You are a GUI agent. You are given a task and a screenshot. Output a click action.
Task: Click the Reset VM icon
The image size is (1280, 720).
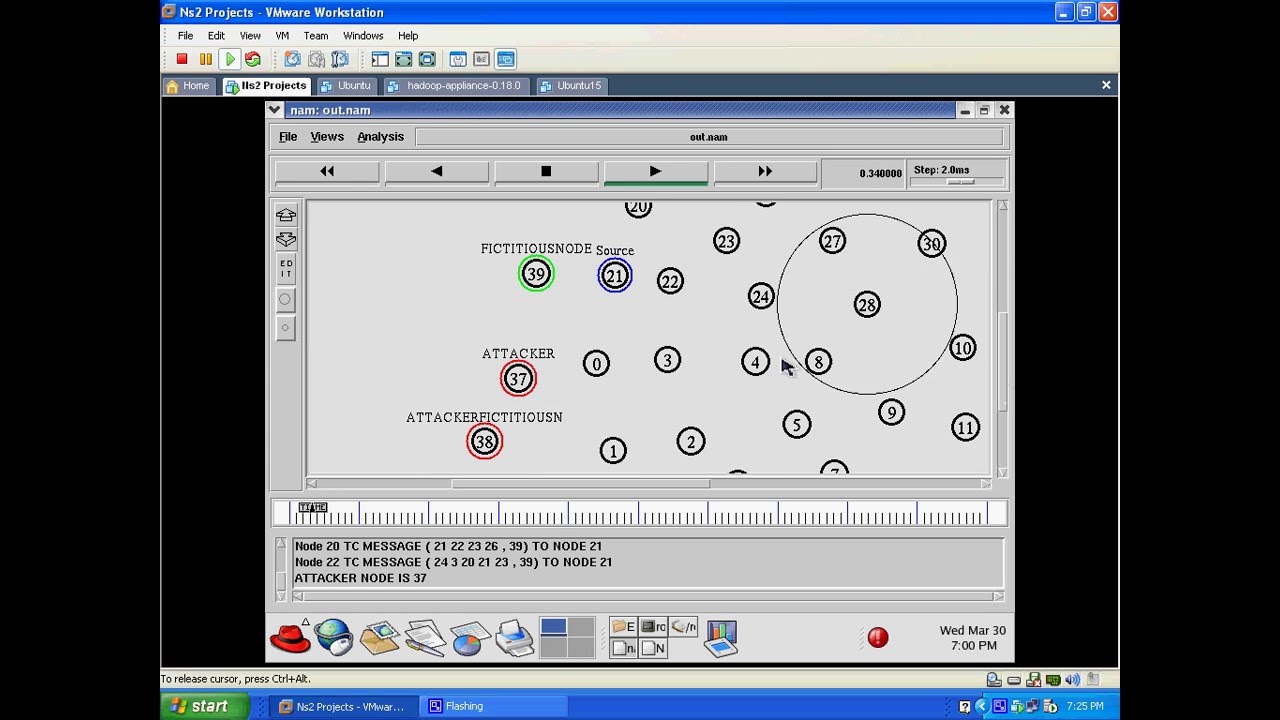[x=252, y=59]
